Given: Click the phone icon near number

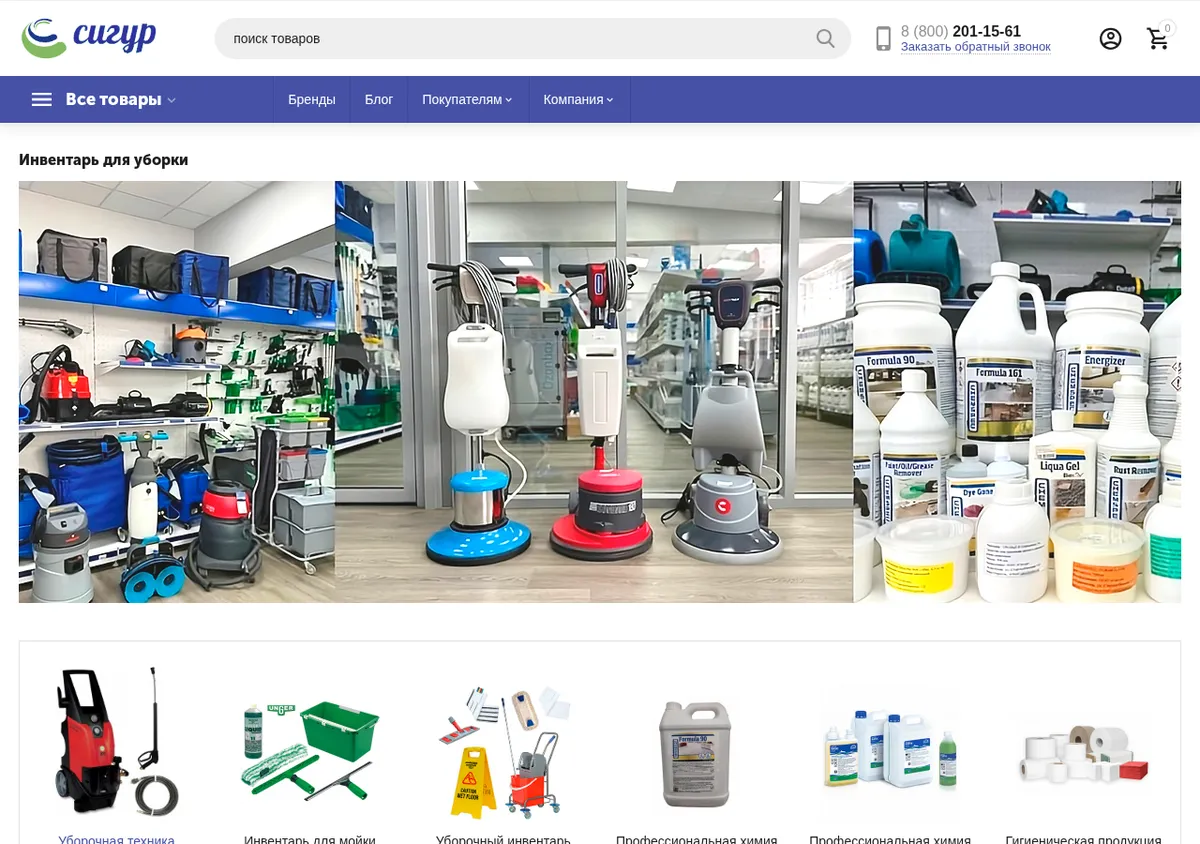Looking at the screenshot, I should pyautogui.click(x=883, y=39).
